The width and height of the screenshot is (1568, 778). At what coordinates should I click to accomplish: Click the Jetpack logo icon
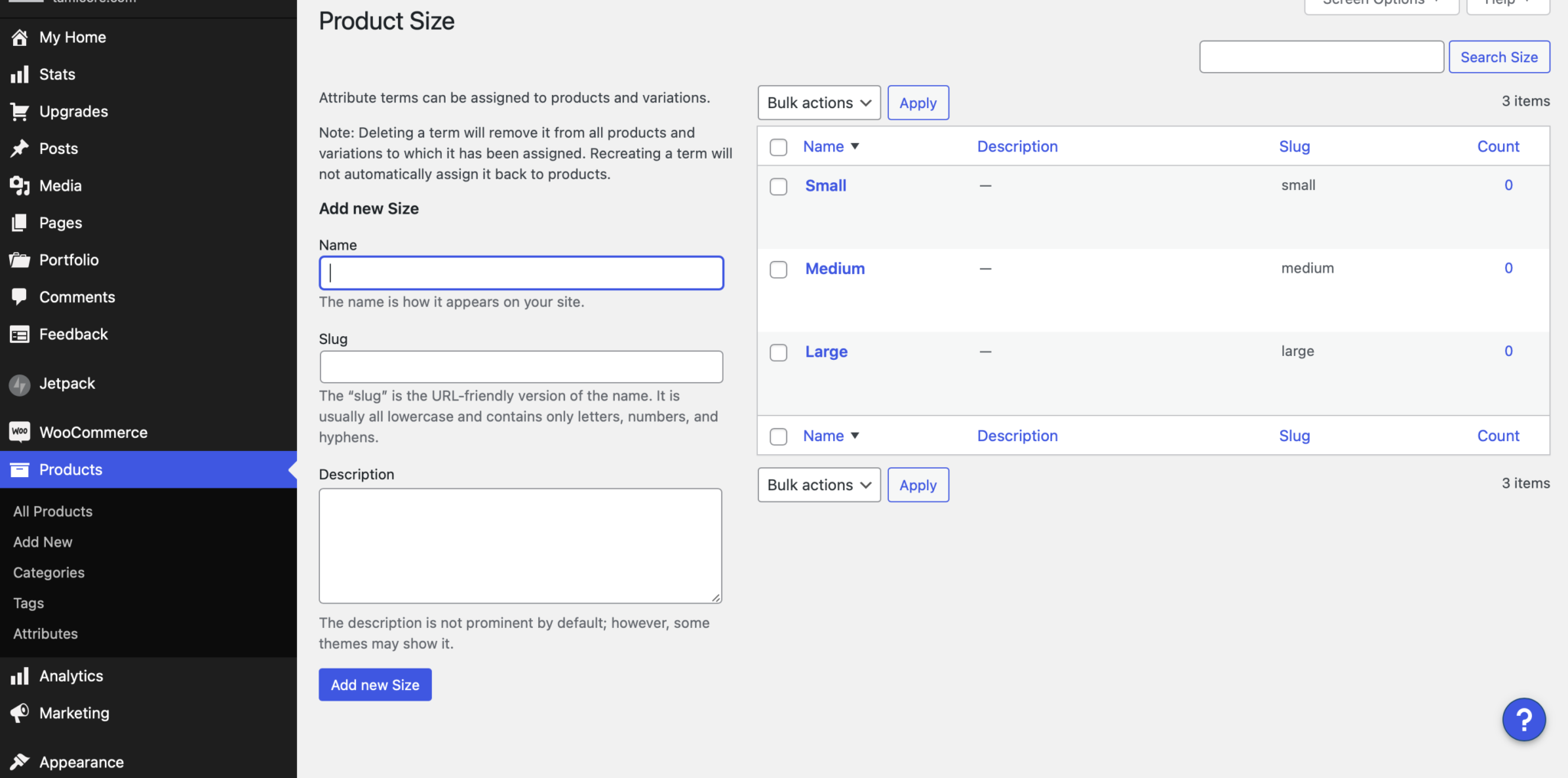tap(20, 384)
